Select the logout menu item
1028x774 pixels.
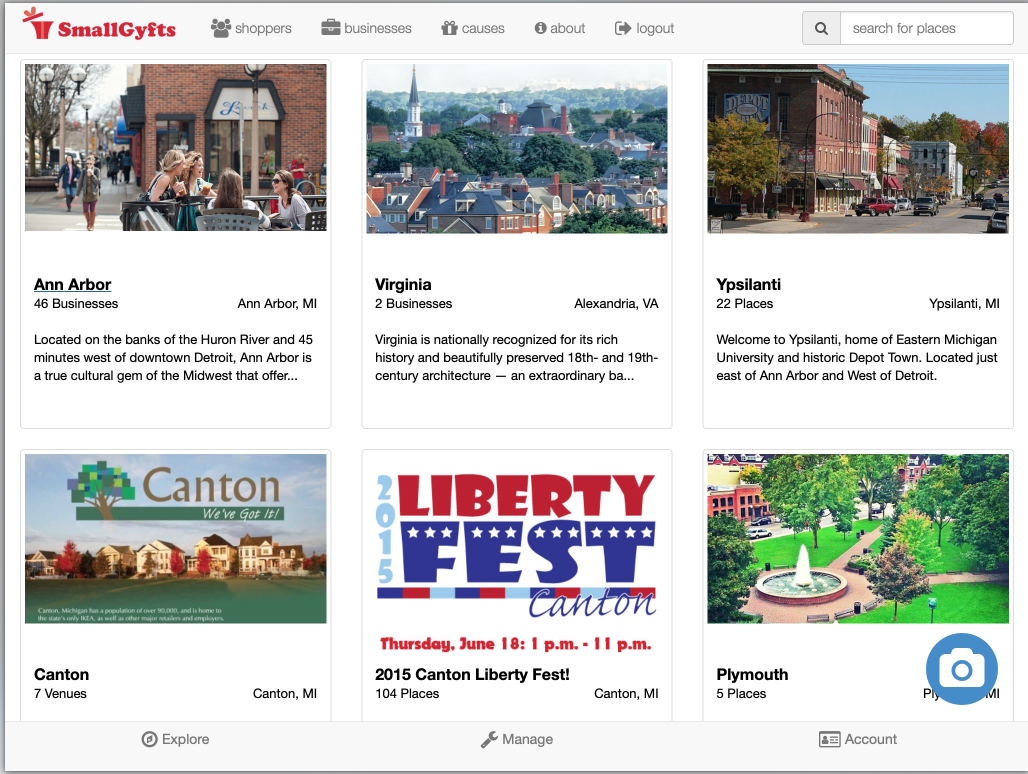click(x=644, y=28)
